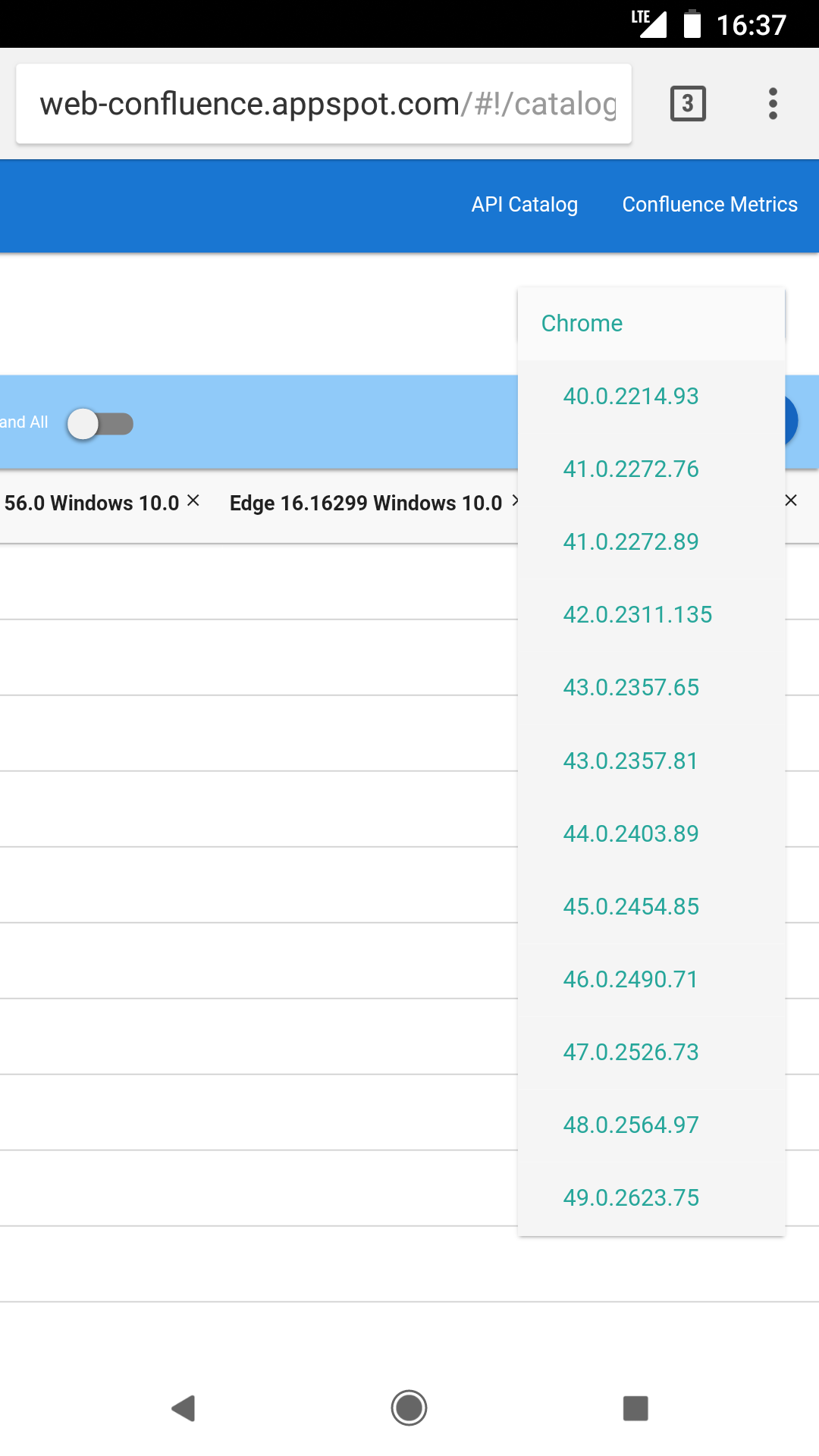This screenshot has width=819, height=1456.
Task: Choose Chrome version 42.0.2311.135
Action: 651,614
